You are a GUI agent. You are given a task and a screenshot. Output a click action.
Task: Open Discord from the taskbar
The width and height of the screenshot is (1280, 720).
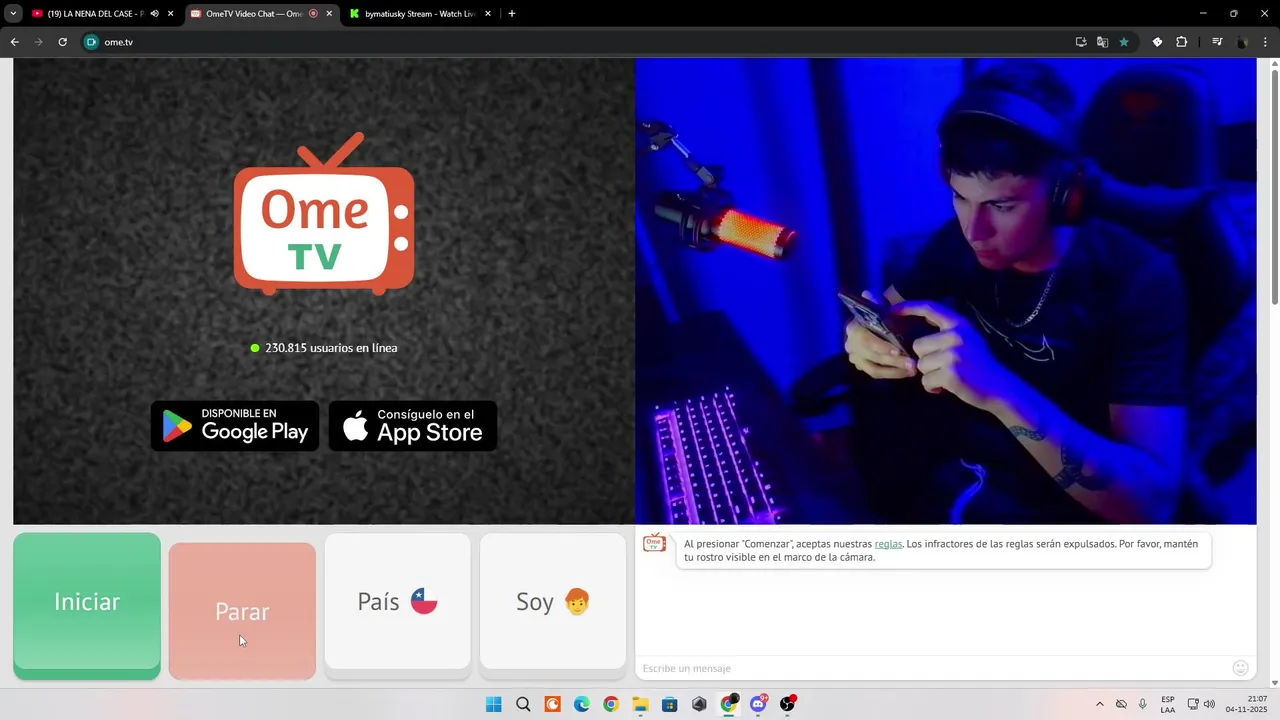[x=758, y=704]
